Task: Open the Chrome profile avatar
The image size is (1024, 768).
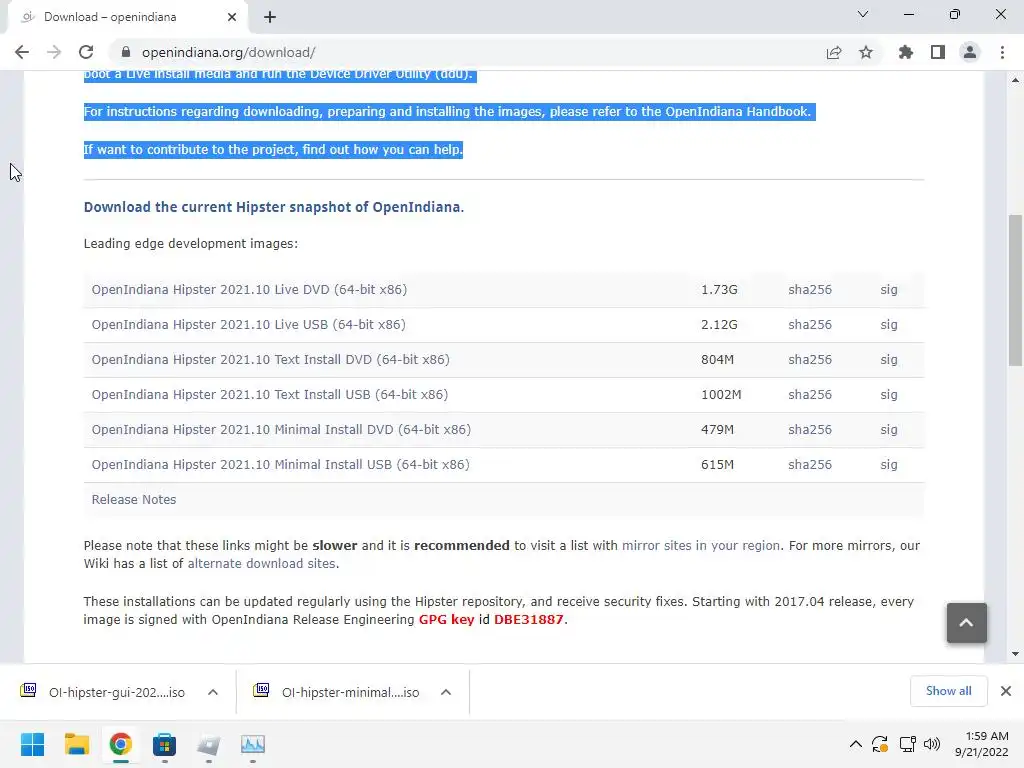Action: [970, 52]
